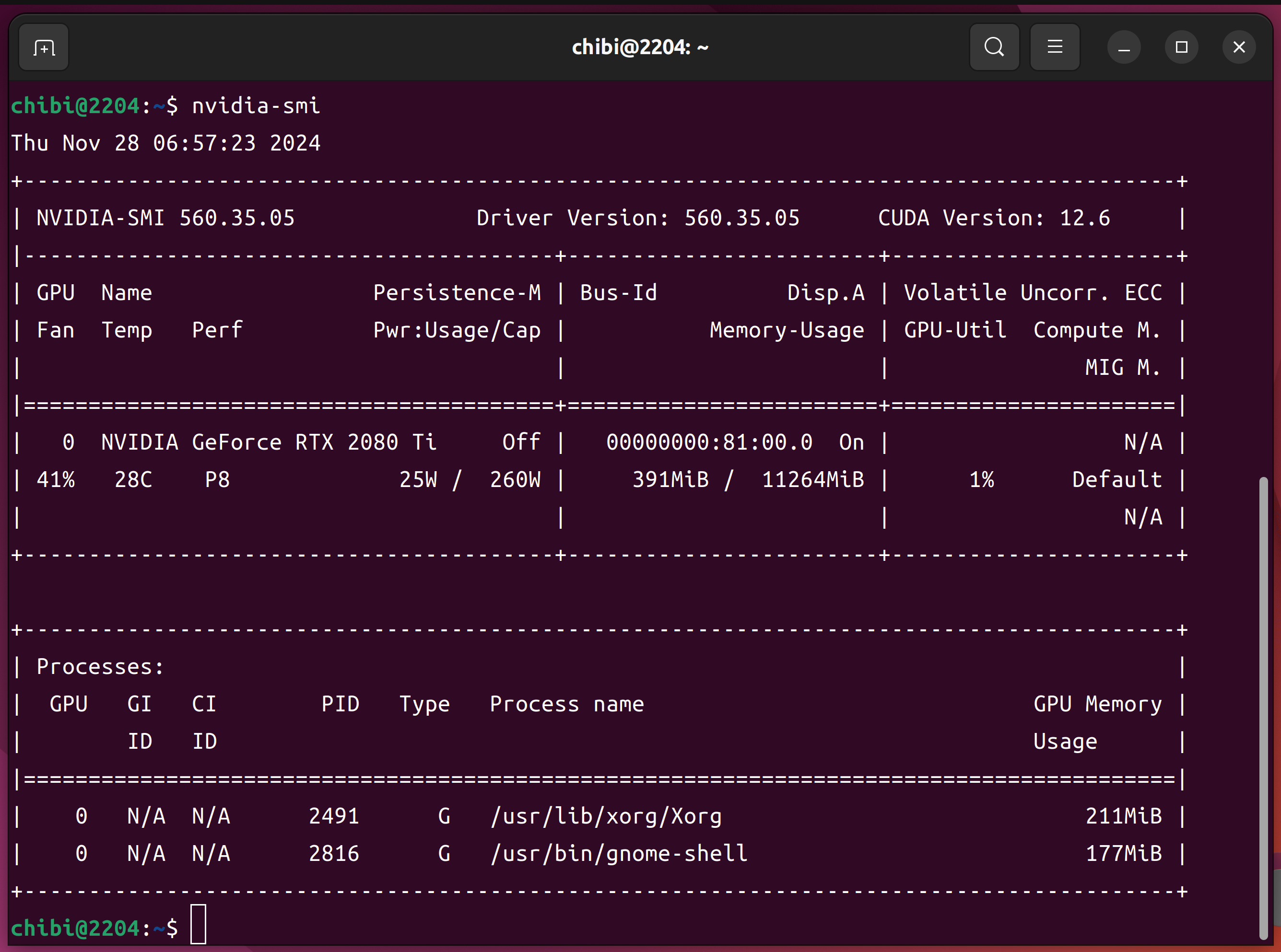Click the chibi@2204 window title
This screenshot has width=1281, height=952.
(x=639, y=47)
